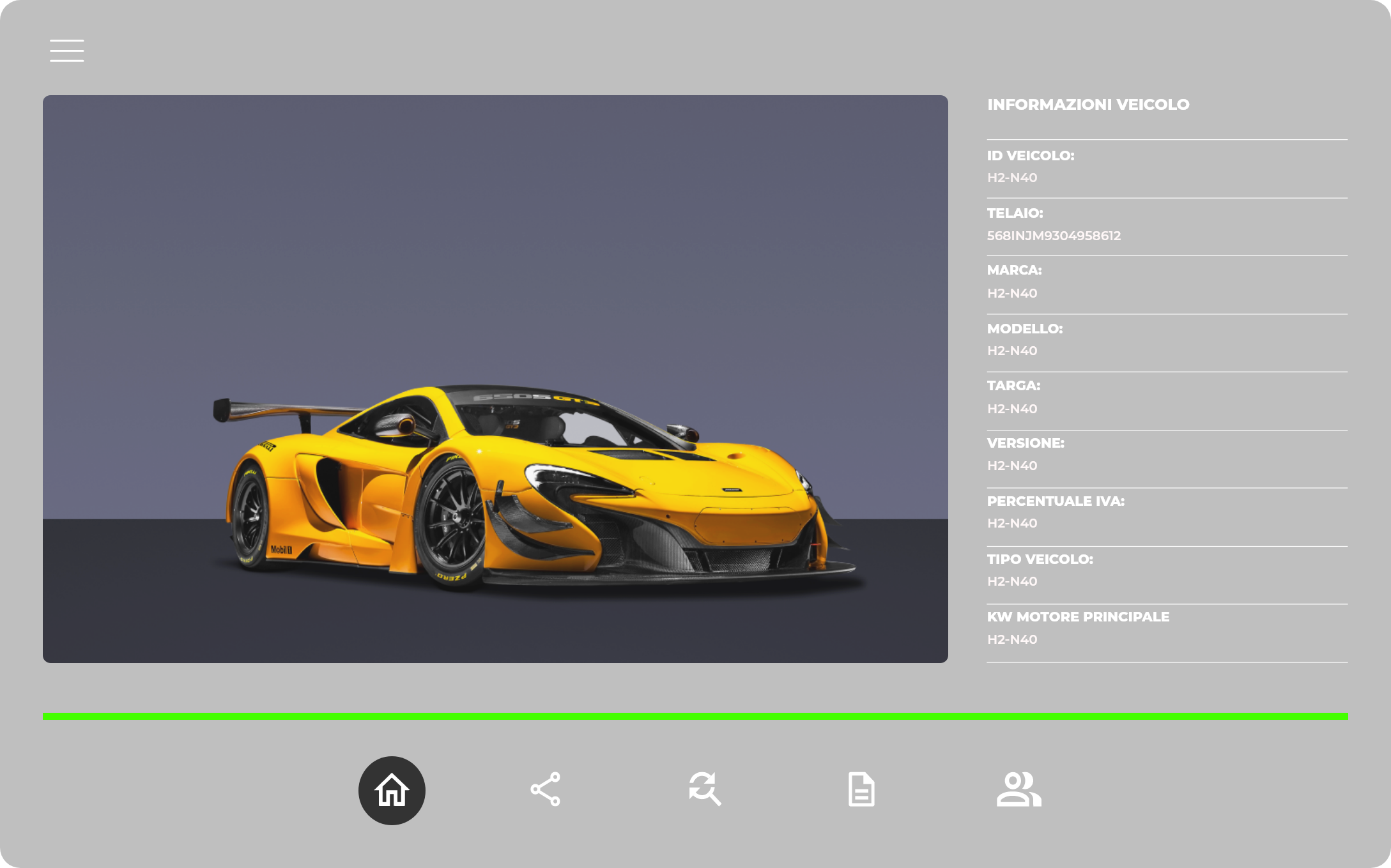Open the hamburger menu
1391x868 pixels.
point(67,50)
